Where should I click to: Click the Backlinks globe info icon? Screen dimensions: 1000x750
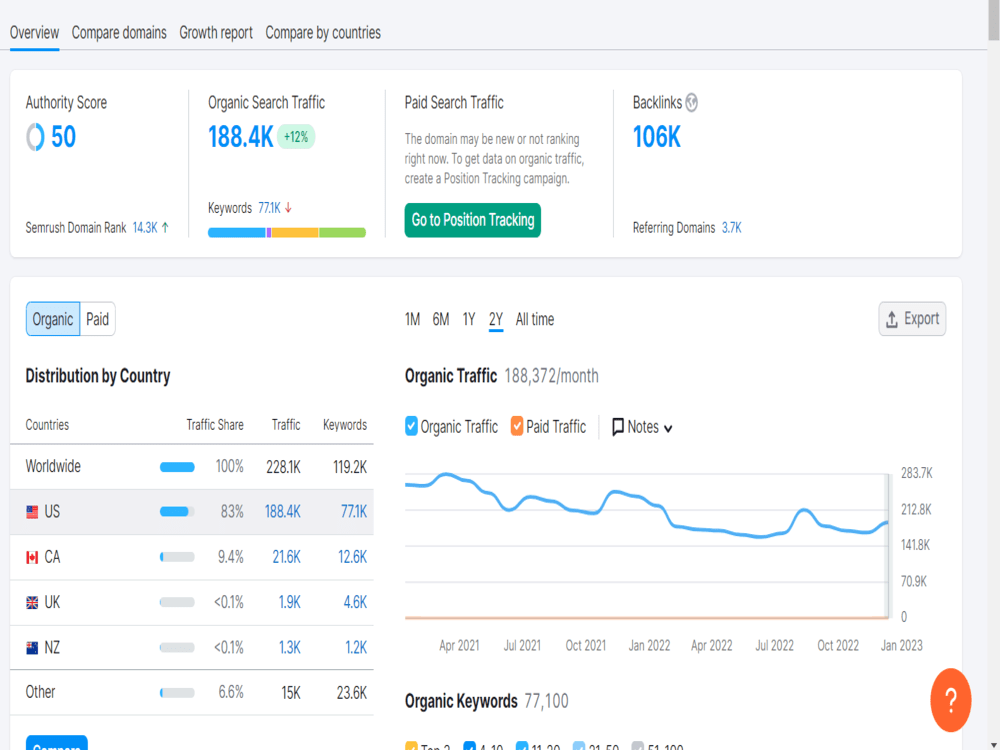pyautogui.click(x=691, y=102)
